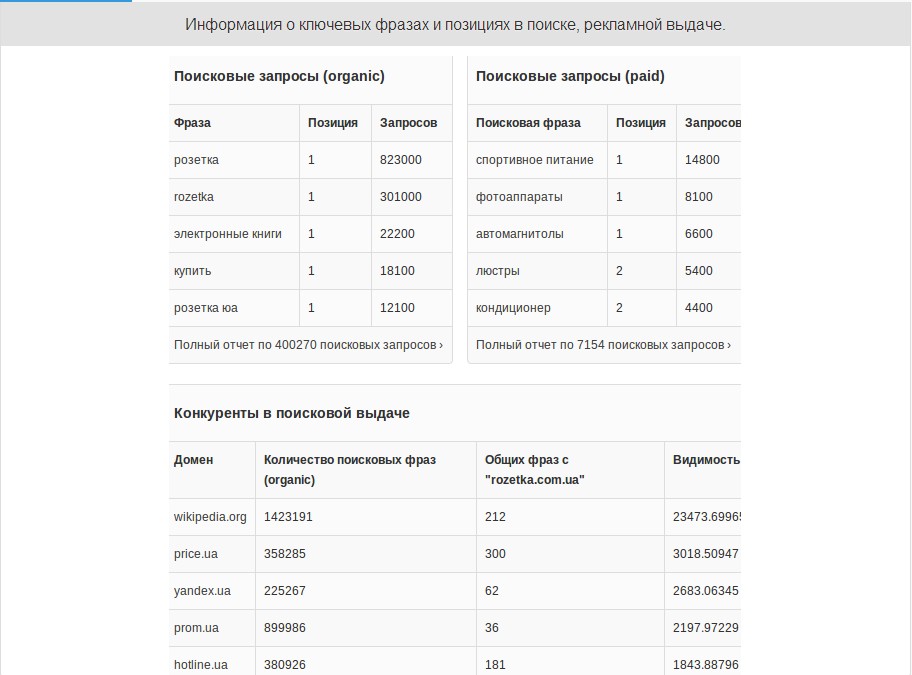Viewport: 912px width, 675px height.
Task: Select the yandex.ua competitor domain
Action: click(202, 591)
